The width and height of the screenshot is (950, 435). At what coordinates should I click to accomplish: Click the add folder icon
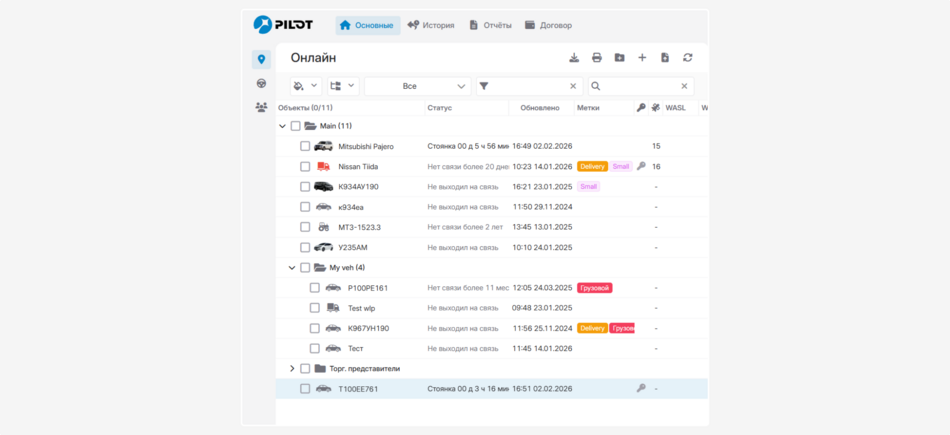[619, 58]
